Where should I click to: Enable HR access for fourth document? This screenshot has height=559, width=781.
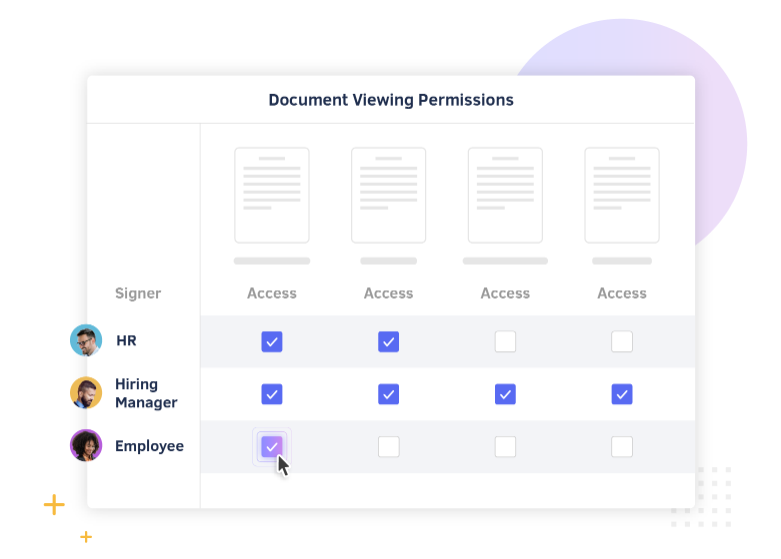pyautogui.click(x=622, y=342)
